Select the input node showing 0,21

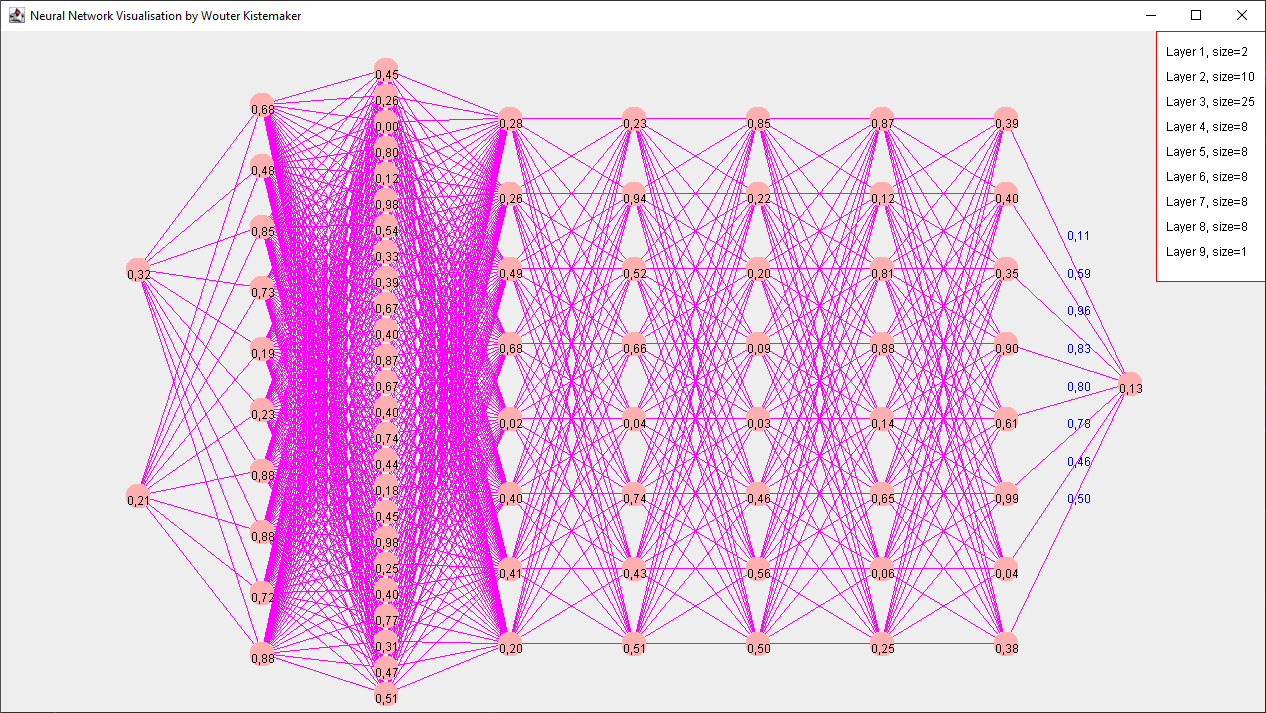[x=139, y=497]
